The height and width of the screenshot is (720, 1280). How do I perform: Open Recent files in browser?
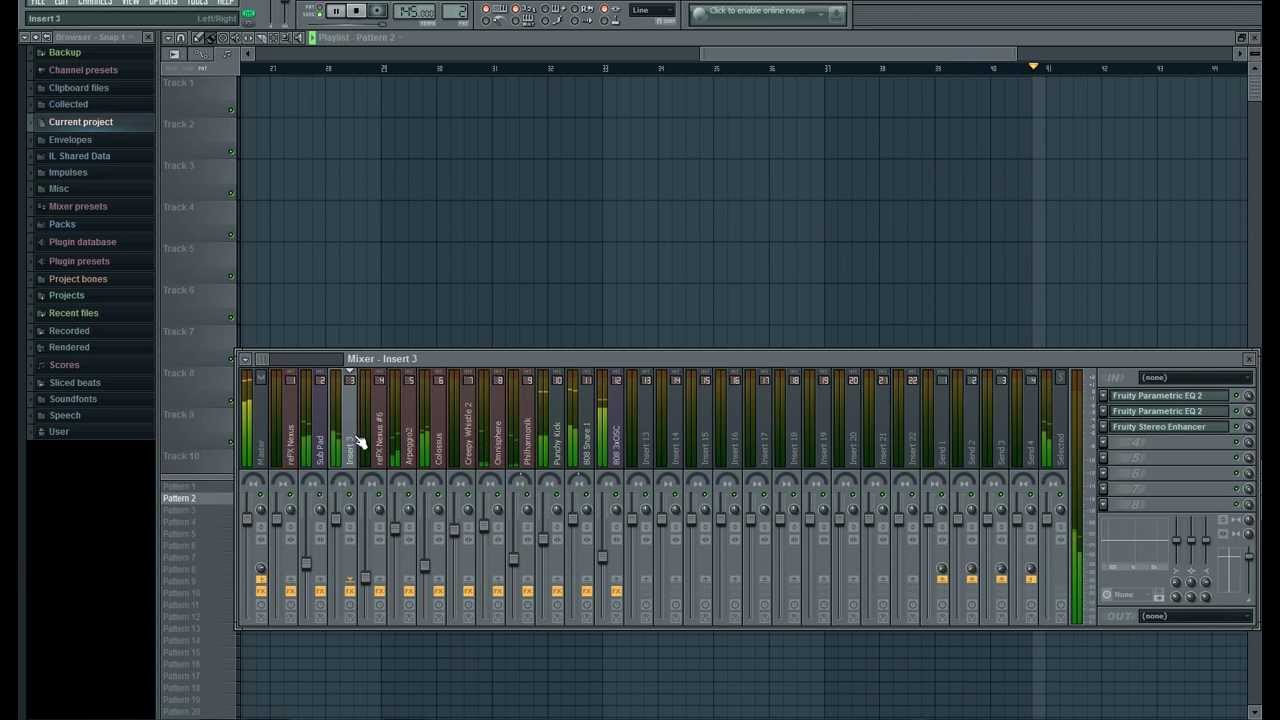pos(74,313)
